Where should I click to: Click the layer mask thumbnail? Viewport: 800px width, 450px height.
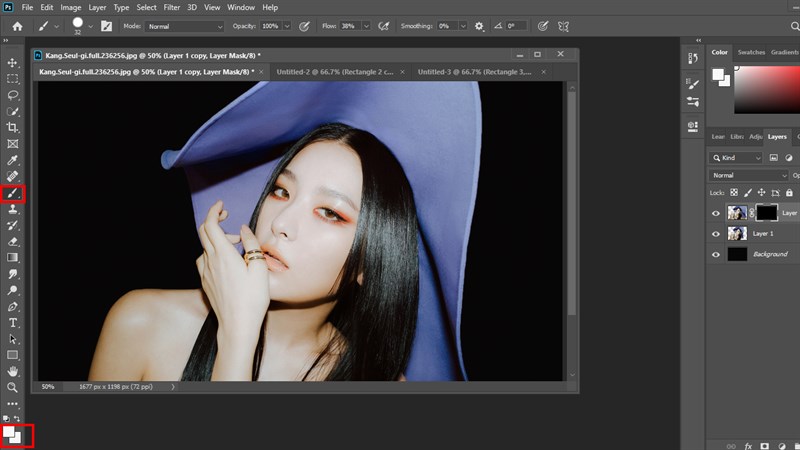tap(766, 212)
